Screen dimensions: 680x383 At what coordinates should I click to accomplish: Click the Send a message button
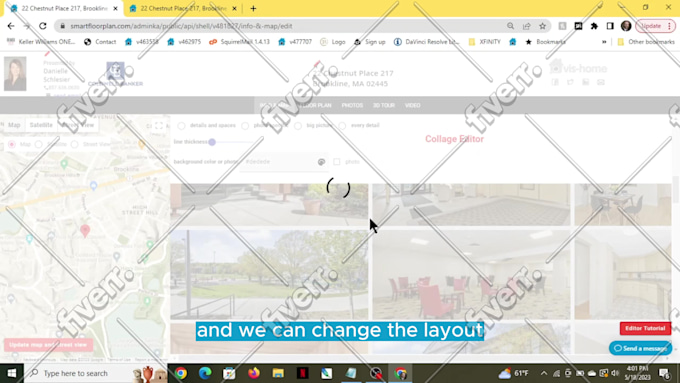pos(641,348)
